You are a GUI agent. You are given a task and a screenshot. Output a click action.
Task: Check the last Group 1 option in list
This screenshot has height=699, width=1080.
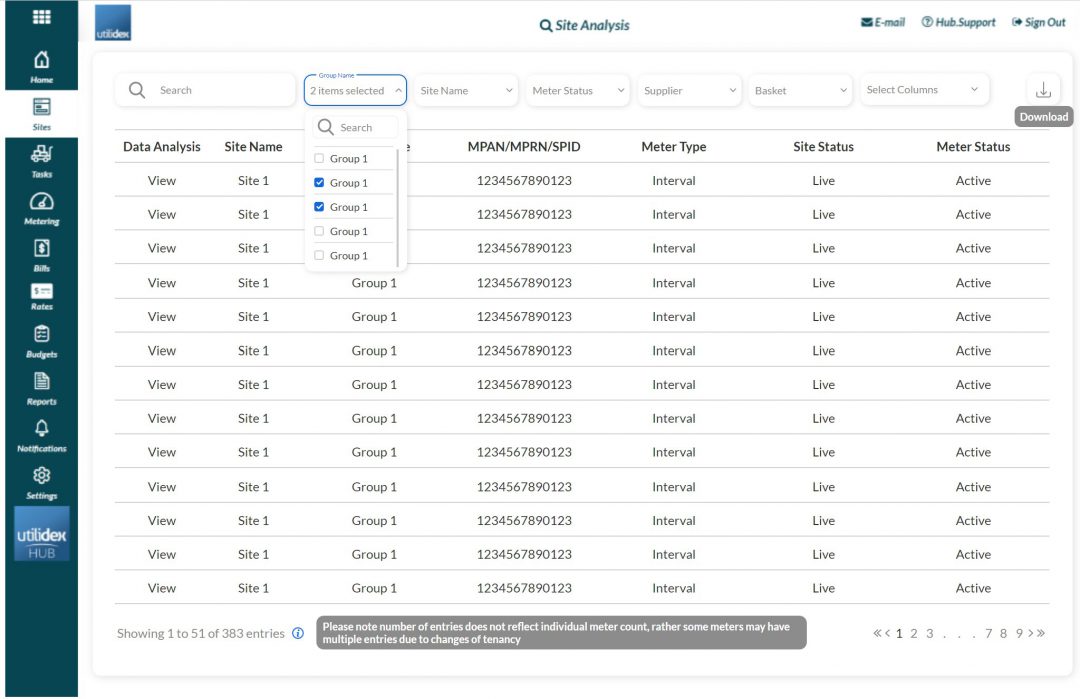pos(319,255)
